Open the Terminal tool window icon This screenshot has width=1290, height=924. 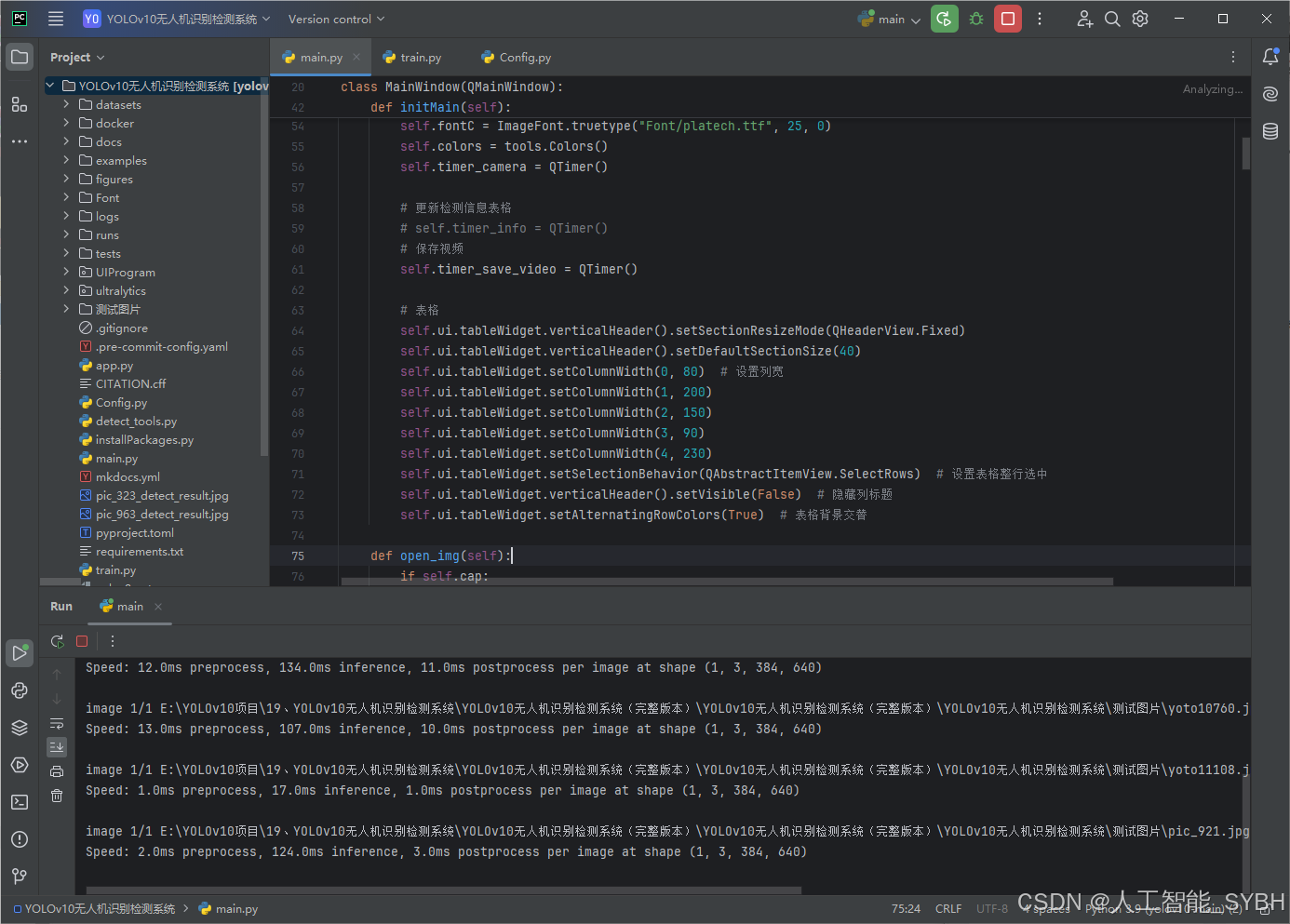(20, 802)
